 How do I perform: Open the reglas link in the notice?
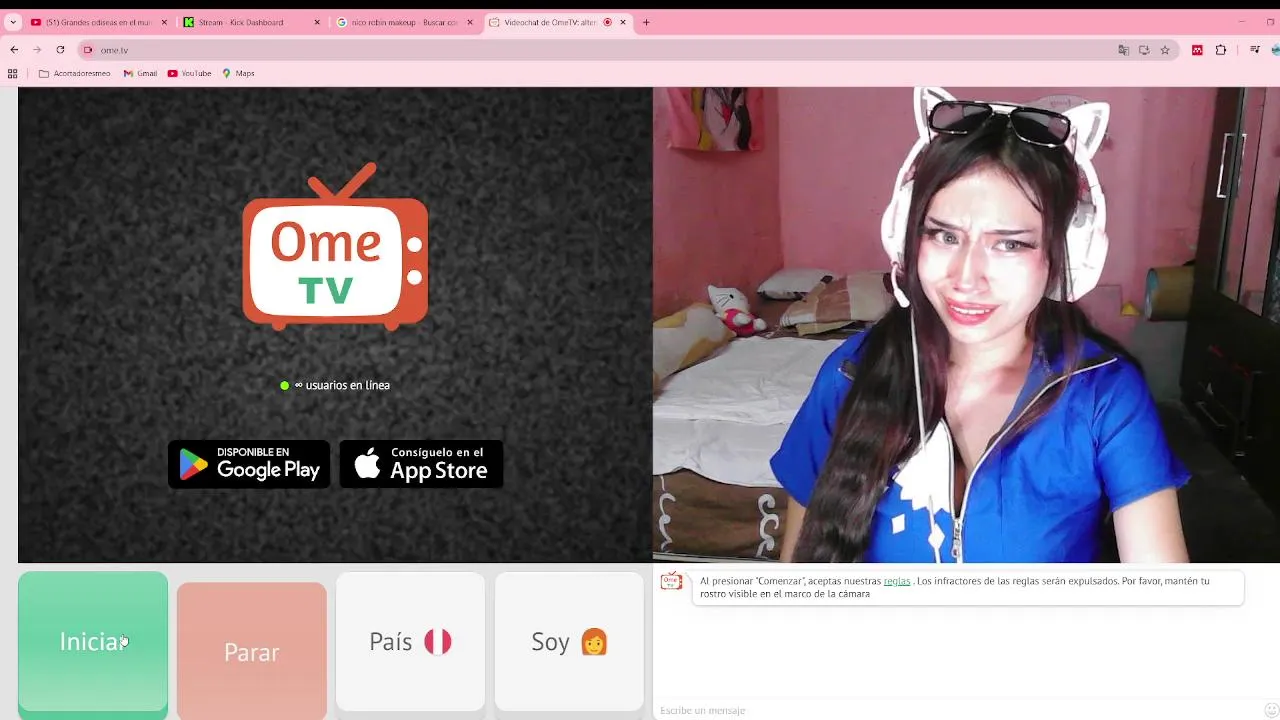[x=897, y=581]
